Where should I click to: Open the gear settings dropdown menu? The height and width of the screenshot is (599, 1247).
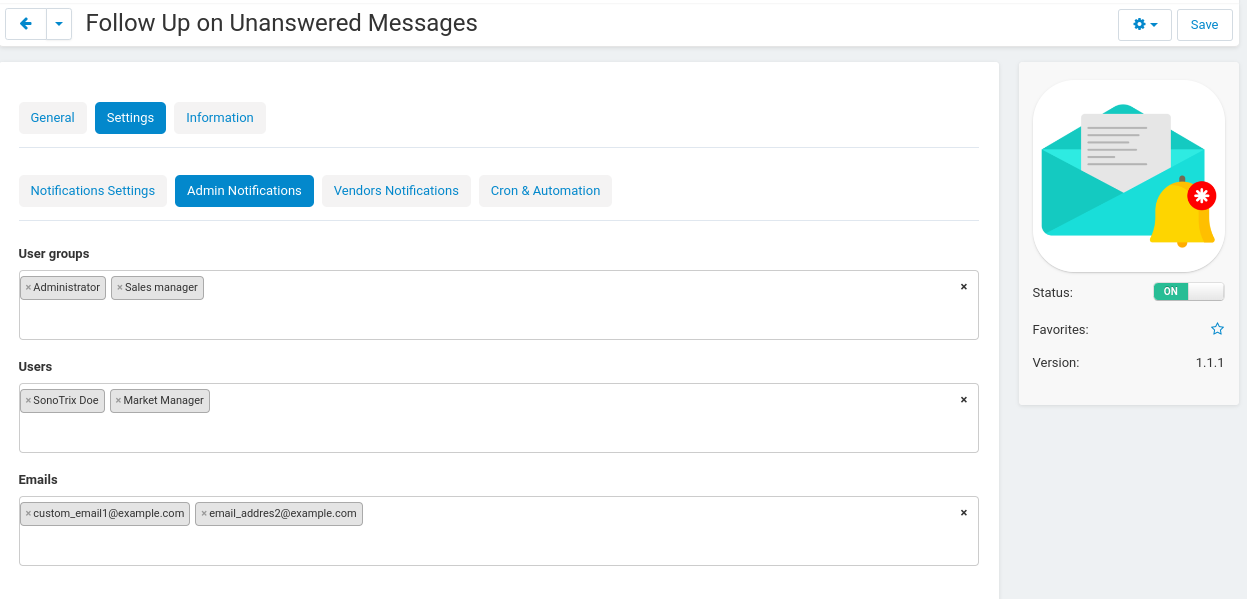point(1145,24)
